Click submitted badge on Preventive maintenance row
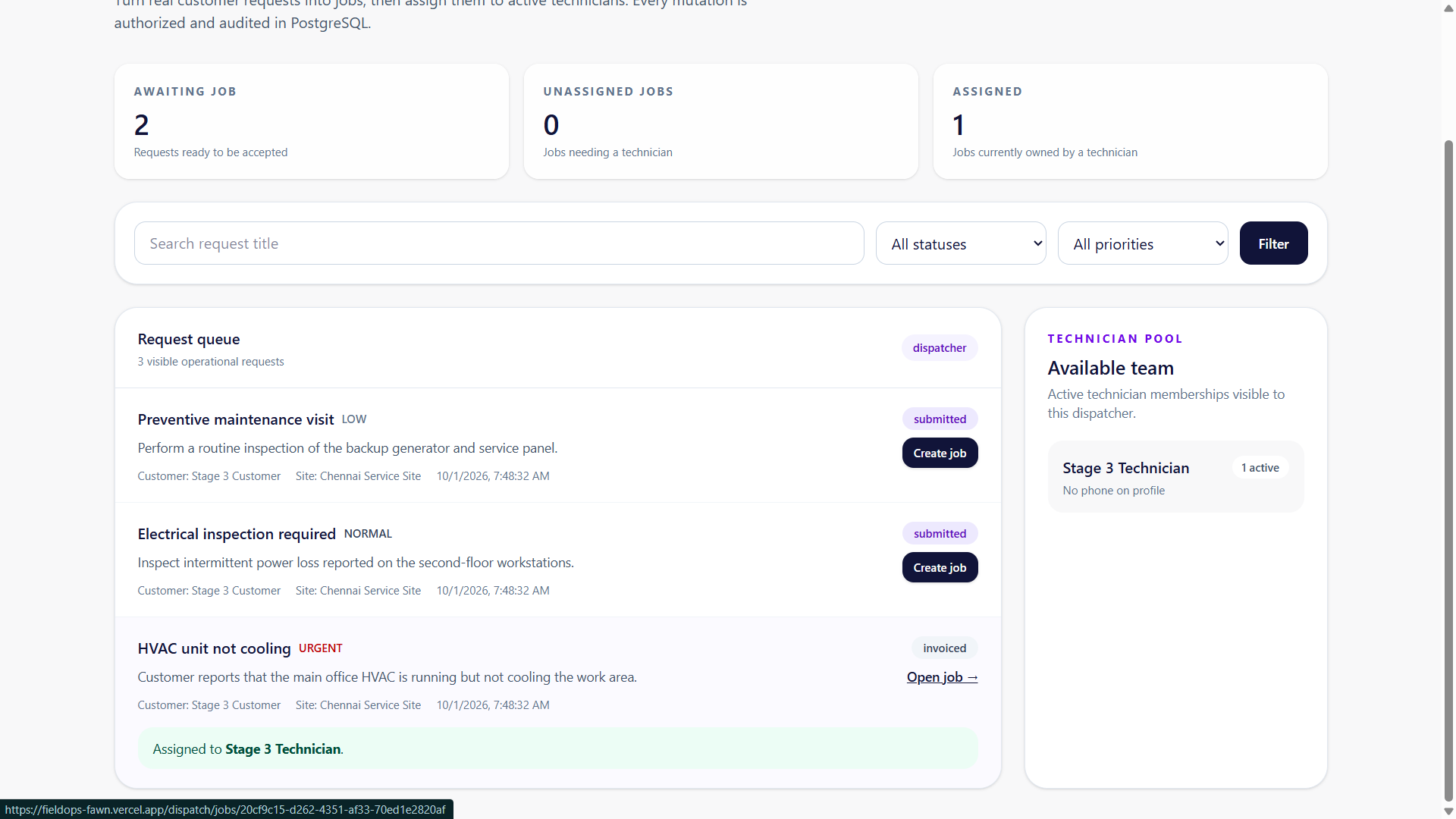1456x819 pixels. [940, 419]
